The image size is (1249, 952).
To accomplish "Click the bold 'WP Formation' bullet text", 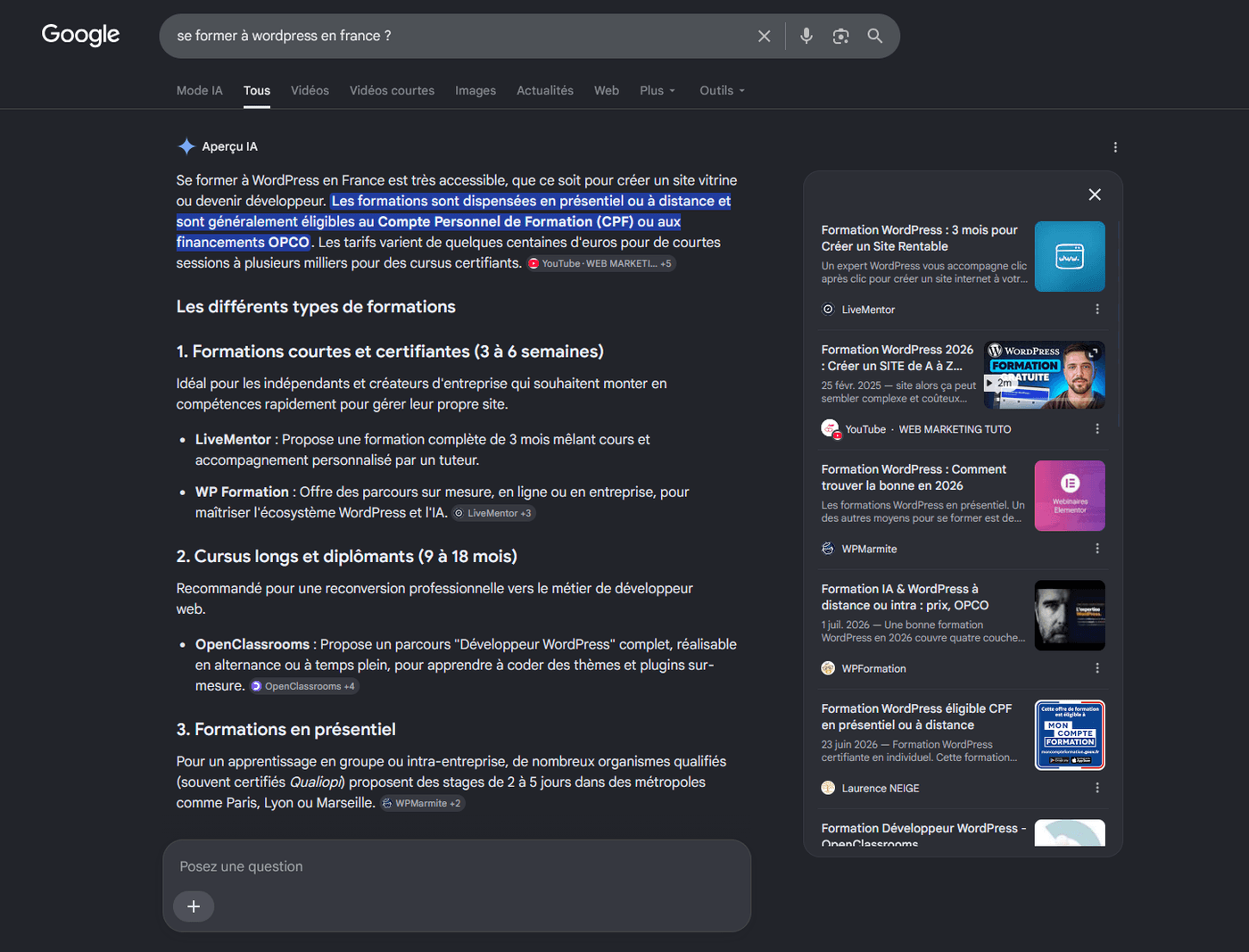I will (x=242, y=492).
